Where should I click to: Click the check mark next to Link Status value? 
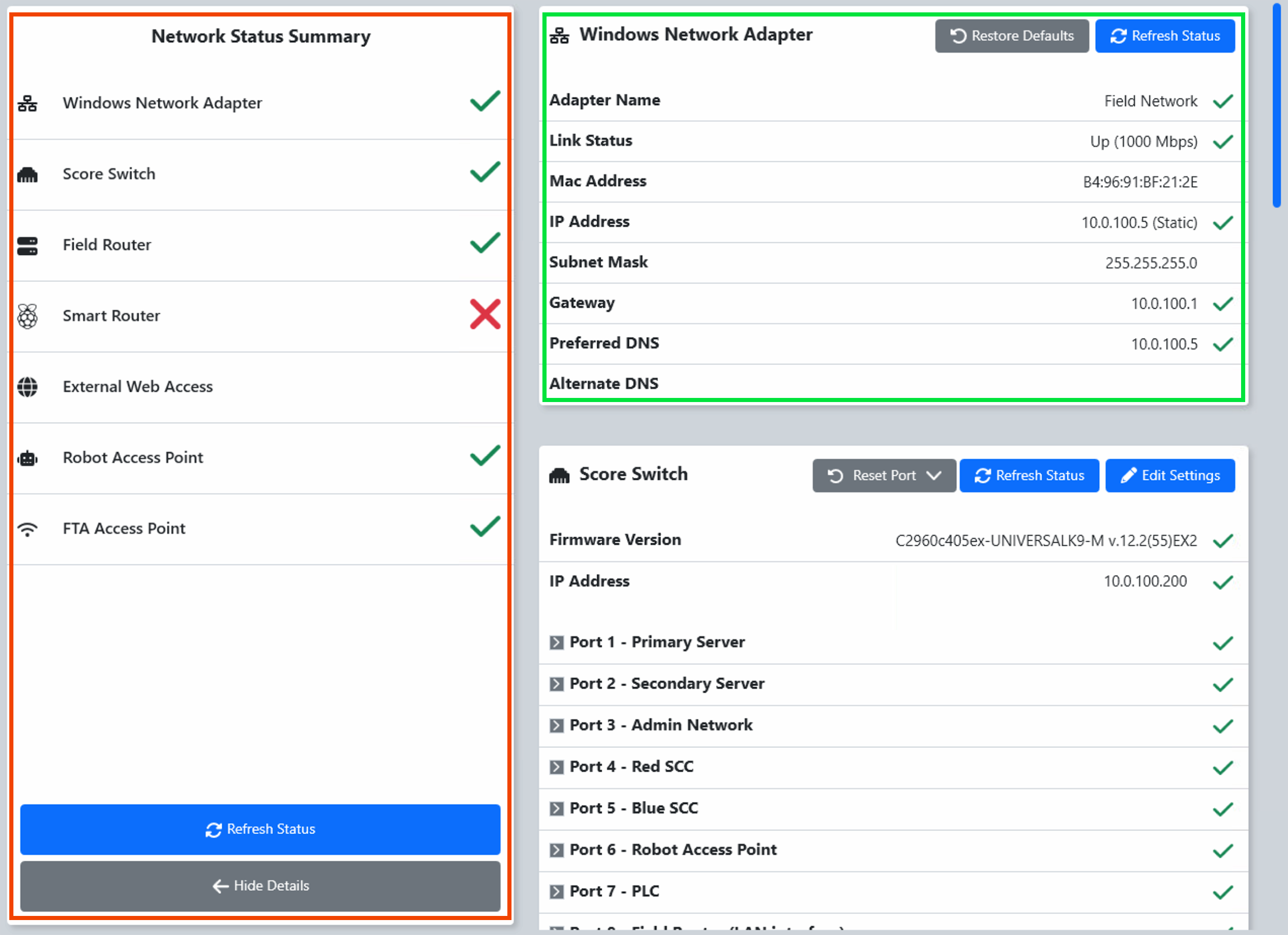[1223, 142]
